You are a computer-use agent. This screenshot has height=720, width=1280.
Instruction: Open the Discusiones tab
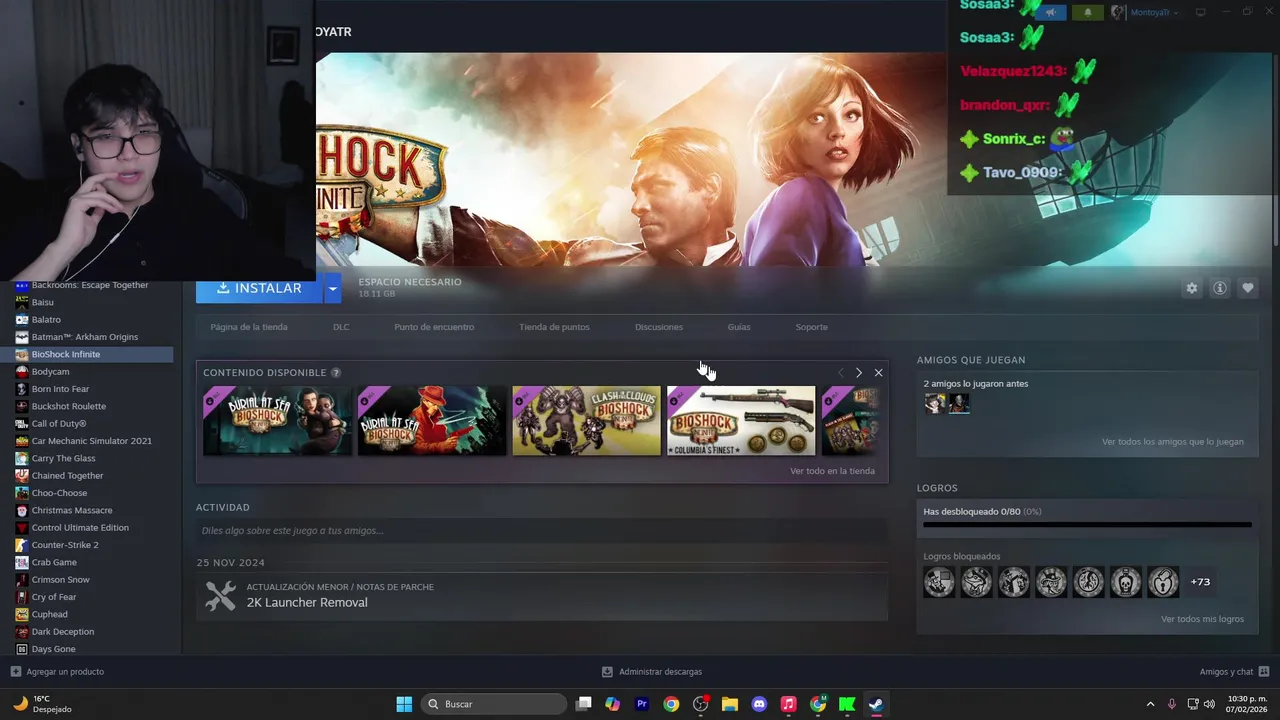click(x=659, y=327)
